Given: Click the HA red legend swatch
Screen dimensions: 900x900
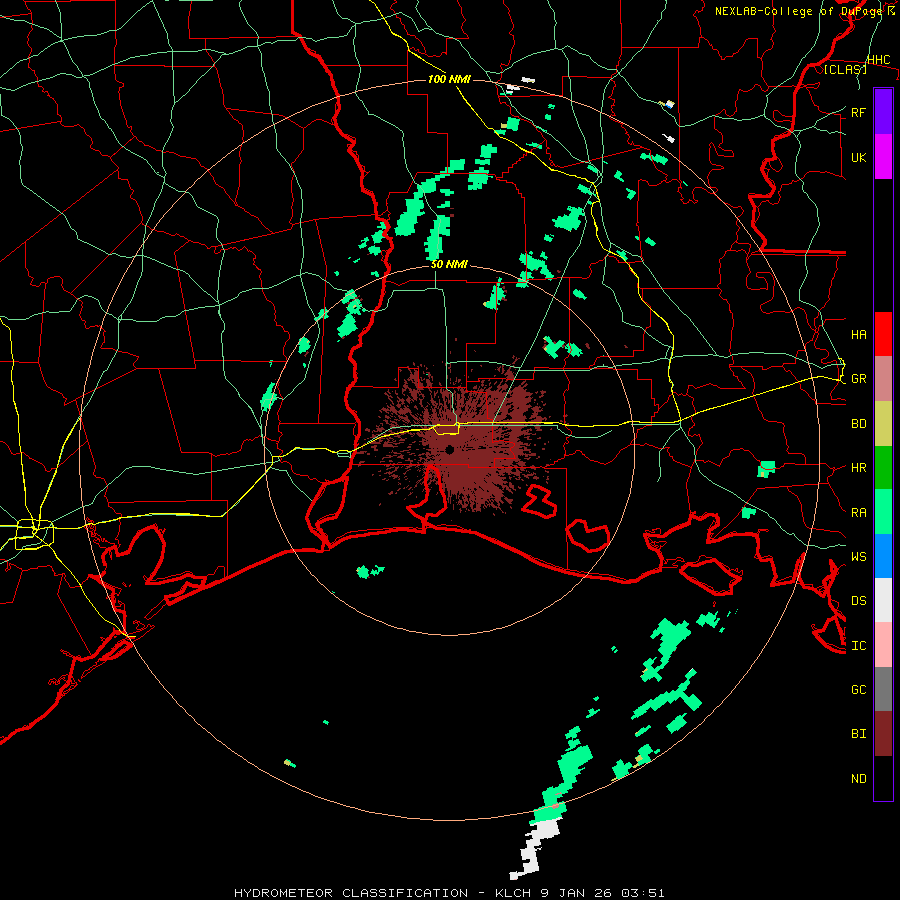Looking at the screenshot, I should click(x=883, y=334).
